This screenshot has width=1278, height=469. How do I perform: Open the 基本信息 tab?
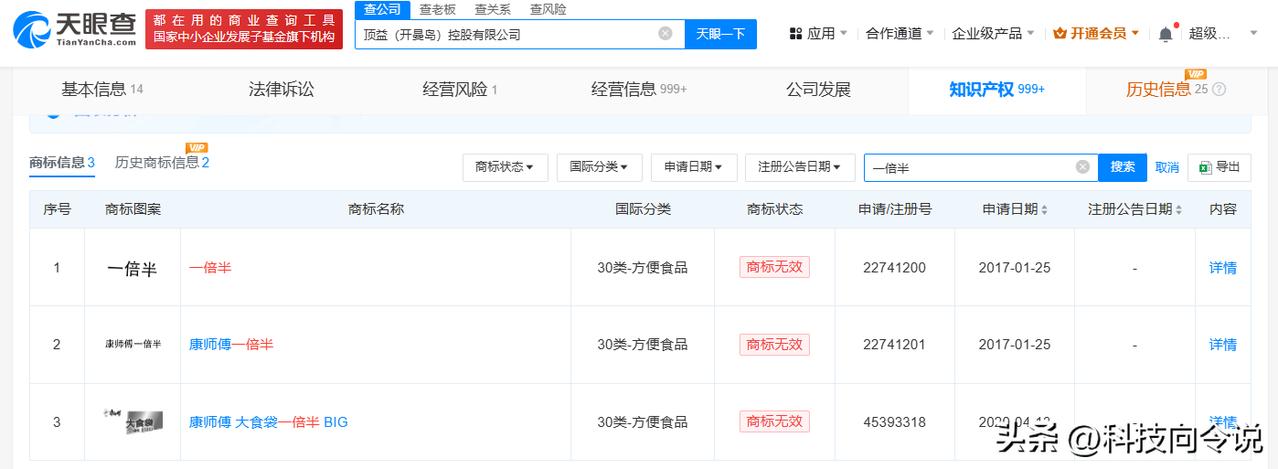[102, 90]
